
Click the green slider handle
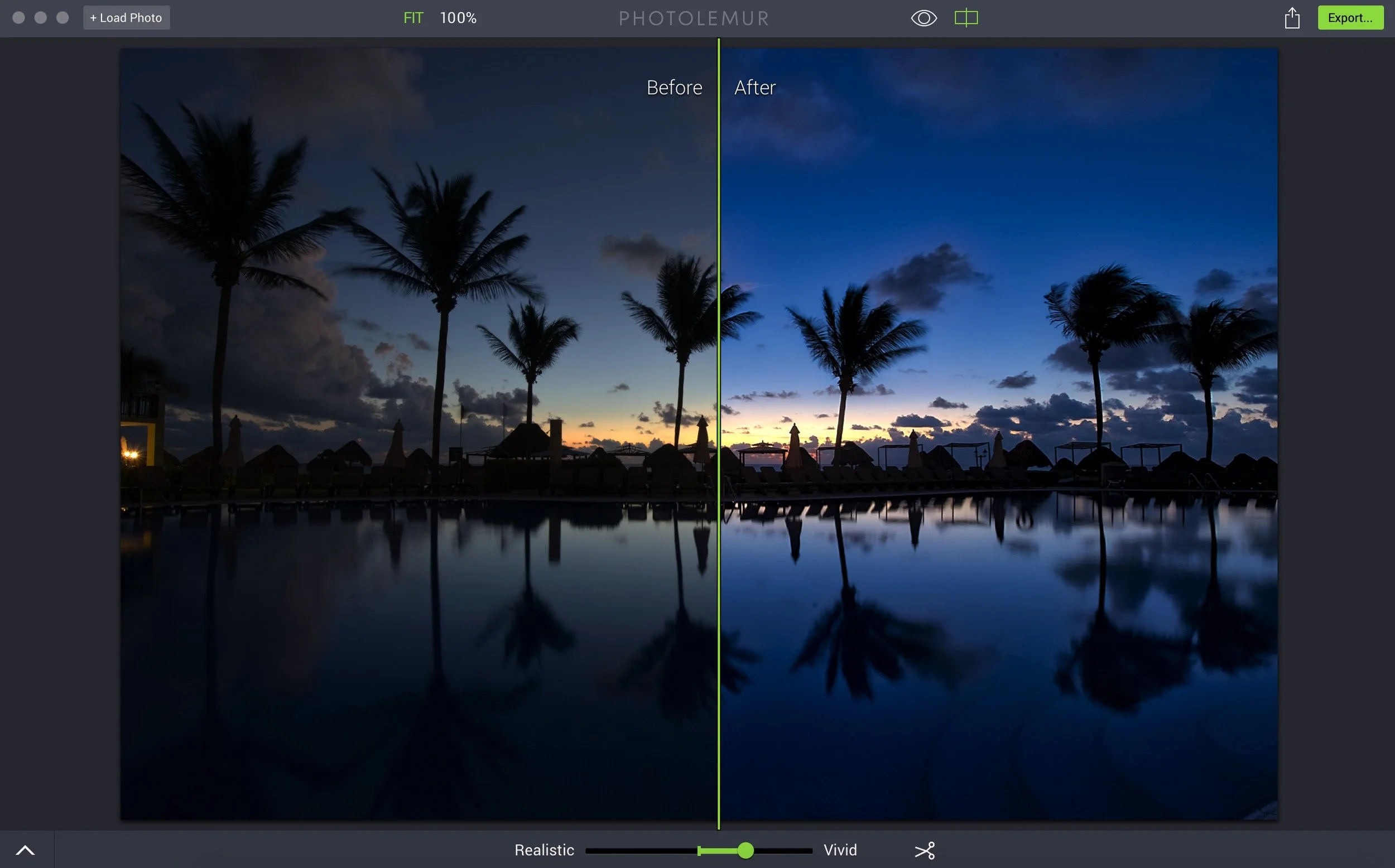745,850
